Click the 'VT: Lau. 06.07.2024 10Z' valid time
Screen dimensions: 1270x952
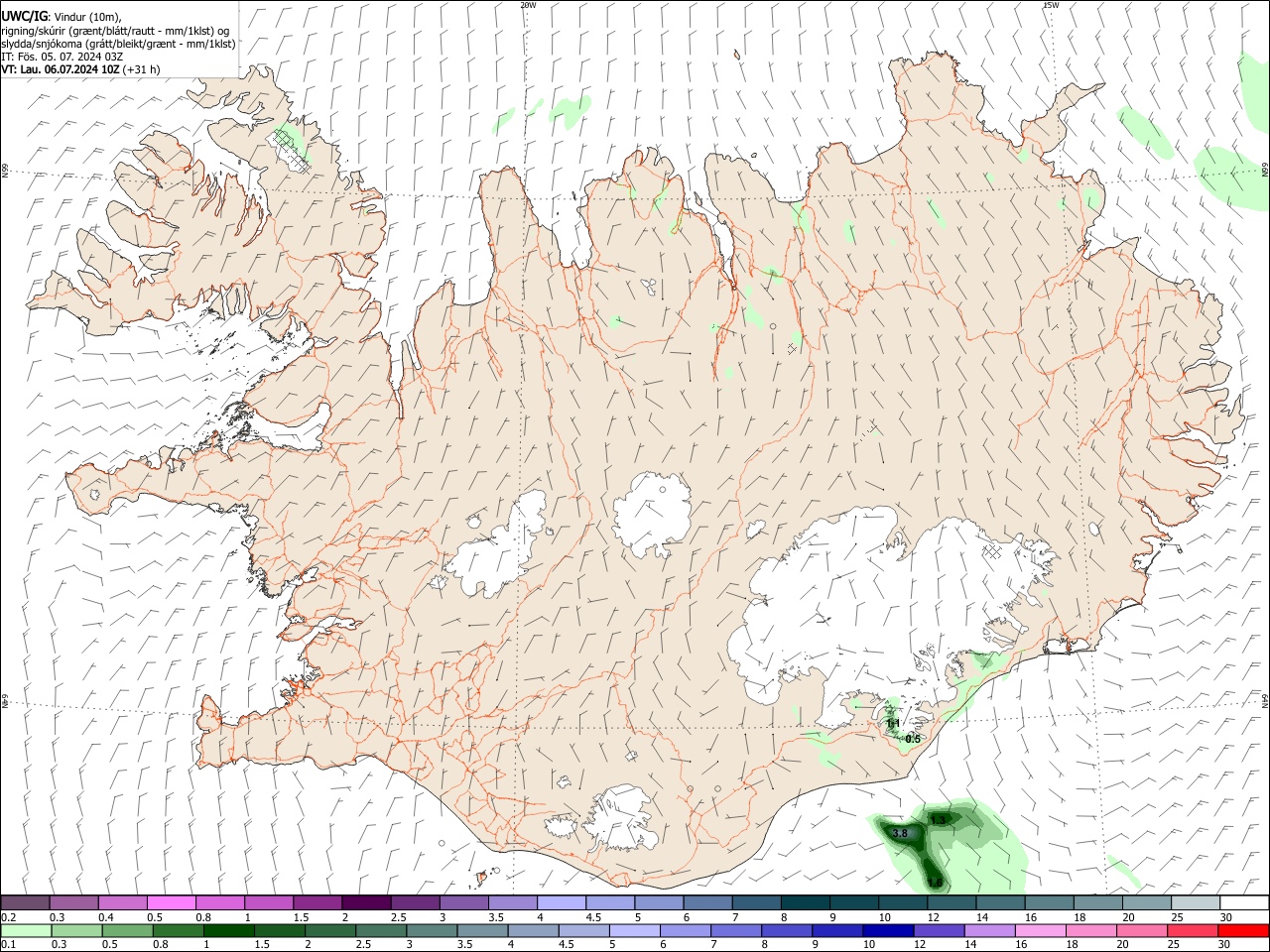click(x=61, y=69)
